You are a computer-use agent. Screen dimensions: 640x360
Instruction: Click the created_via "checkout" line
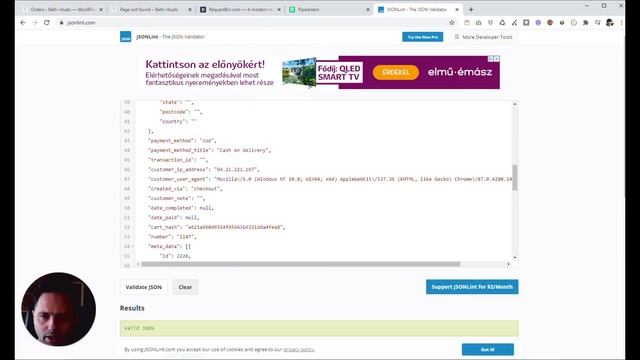(185, 189)
